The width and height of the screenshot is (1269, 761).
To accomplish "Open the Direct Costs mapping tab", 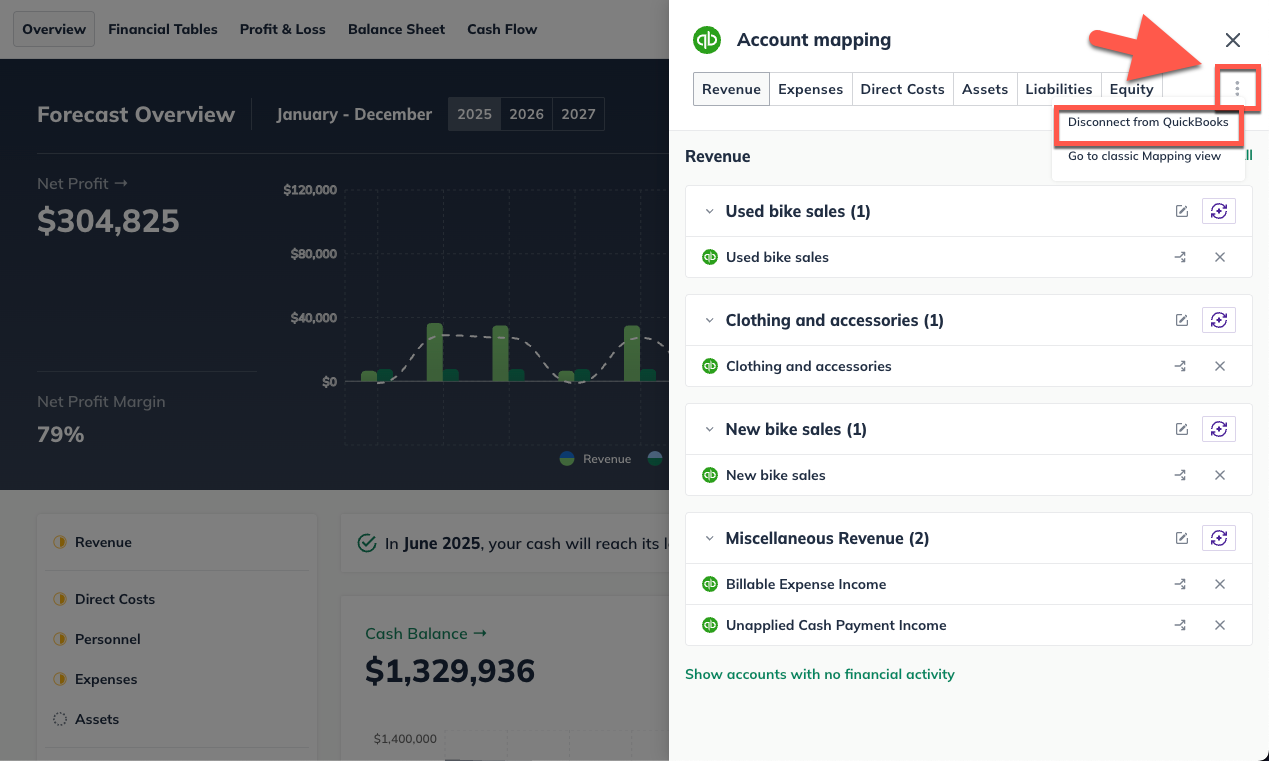I will pos(902,89).
